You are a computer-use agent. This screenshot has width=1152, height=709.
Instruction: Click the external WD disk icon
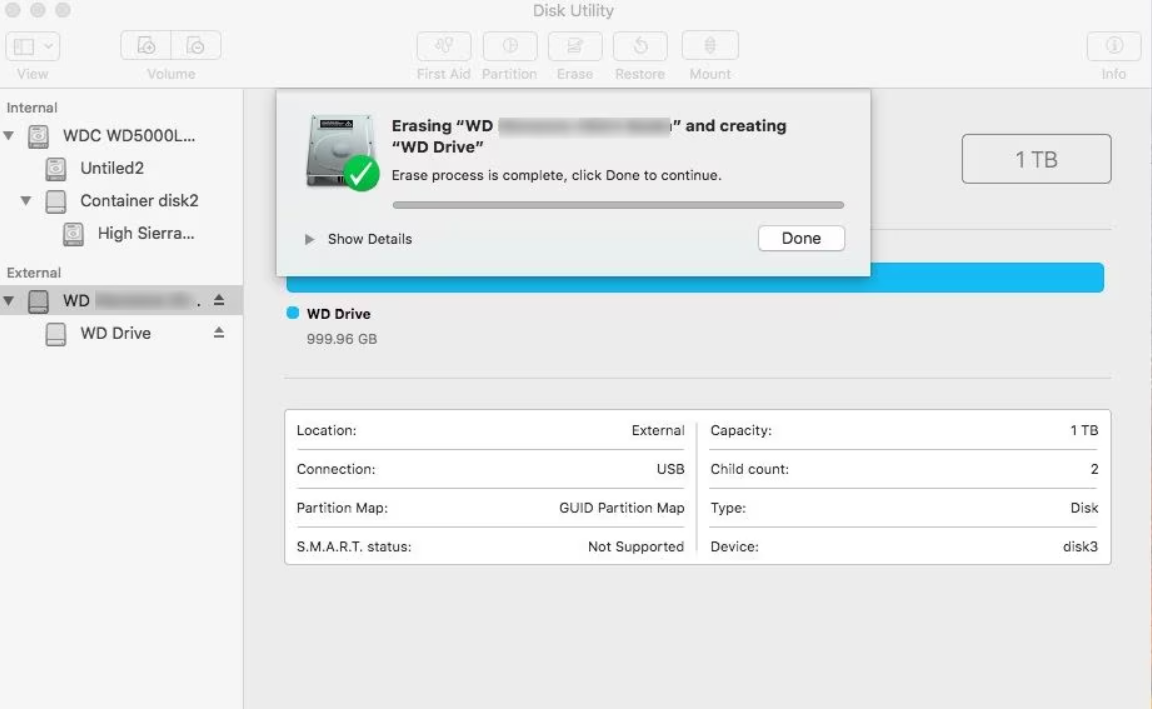(x=38, y=301)
